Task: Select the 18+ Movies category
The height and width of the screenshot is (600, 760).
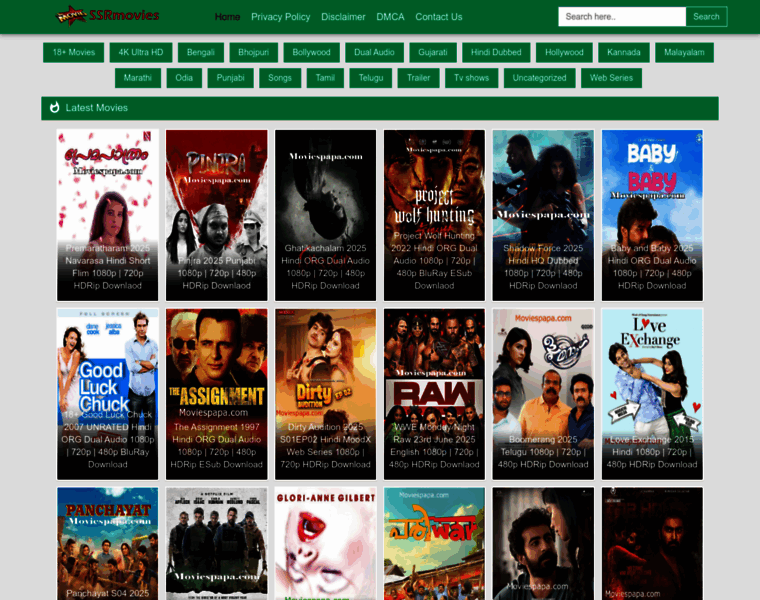Action: click(74, 52)
